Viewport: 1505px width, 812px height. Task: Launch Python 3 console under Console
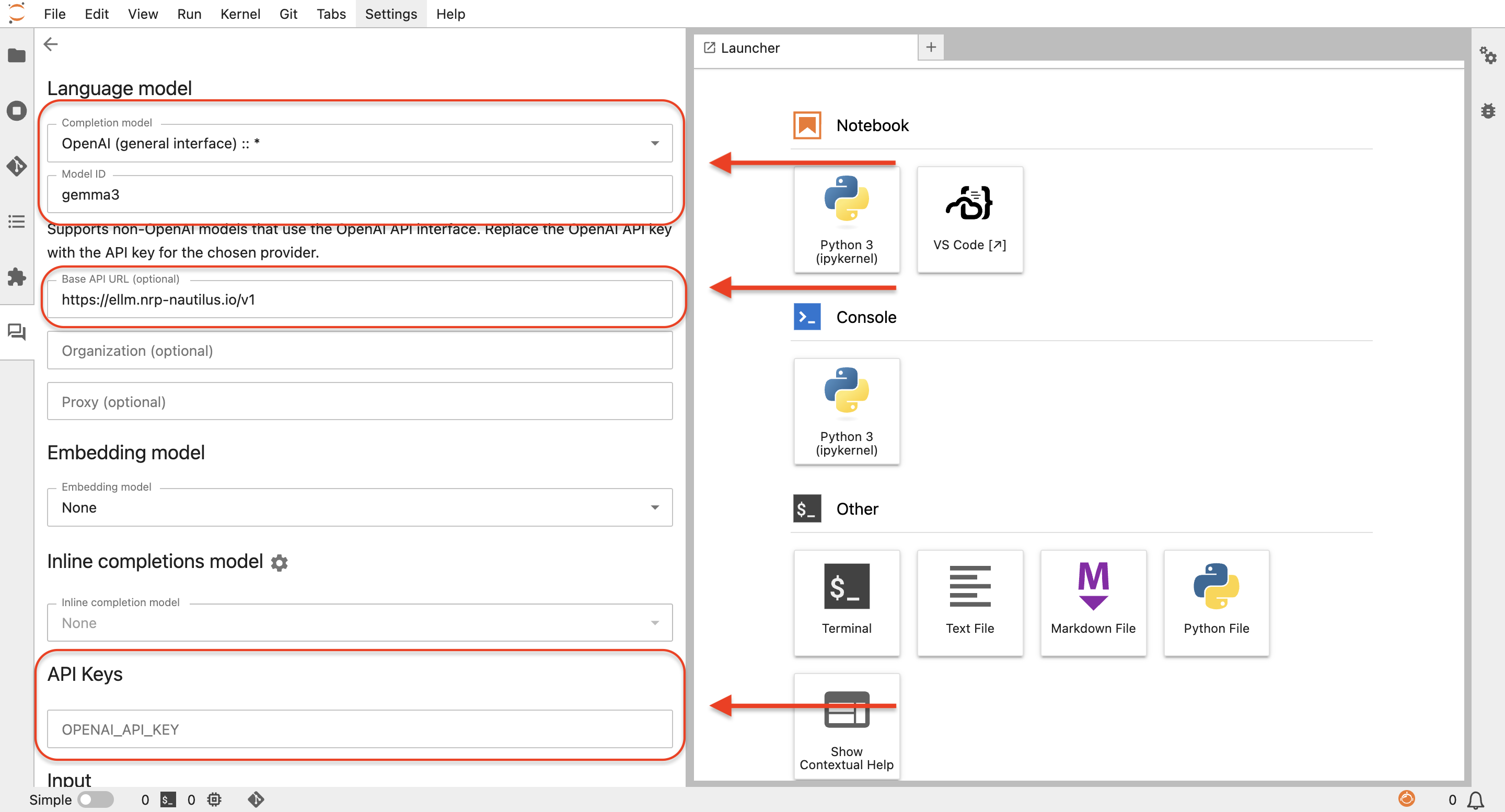pyautogui.click(x=847, y=411)
